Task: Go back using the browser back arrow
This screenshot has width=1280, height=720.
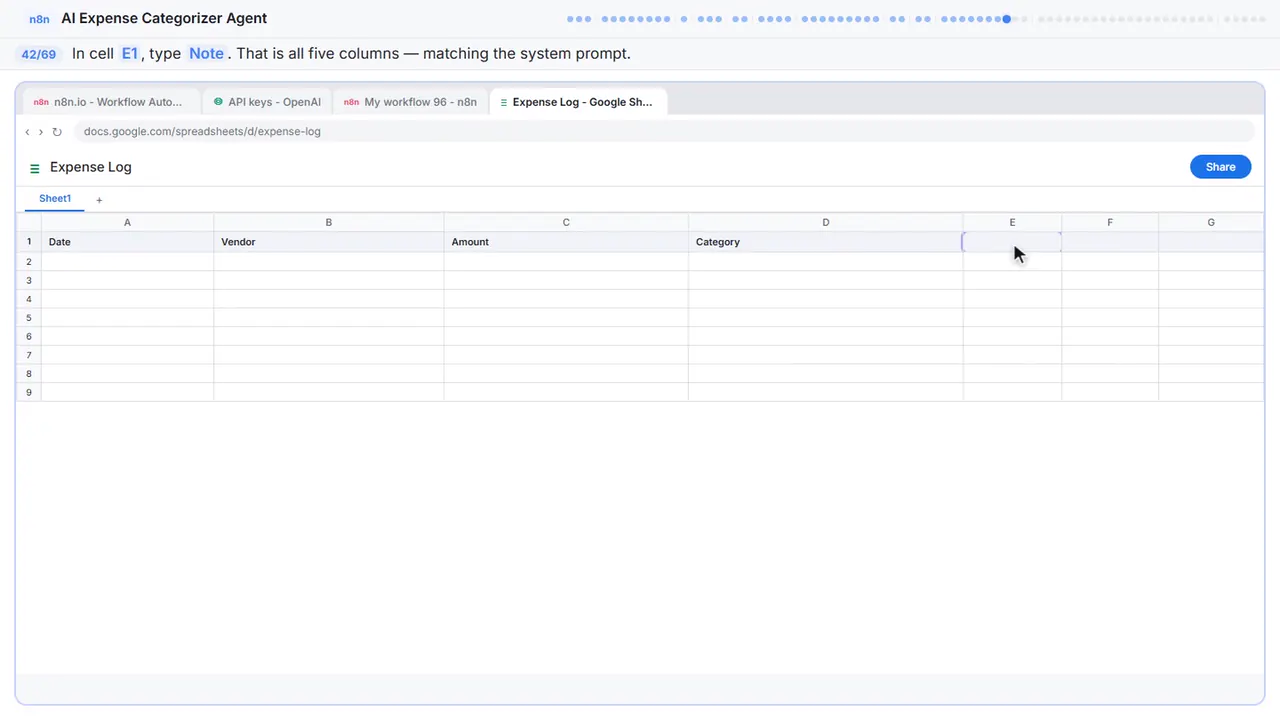Action: click(x=27, y=132)
